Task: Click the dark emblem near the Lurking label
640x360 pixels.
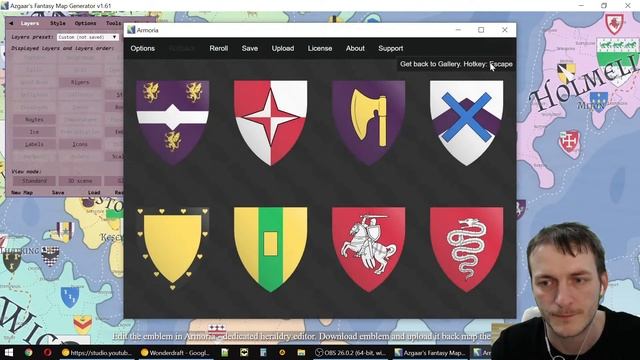Action: [x=11, y=261]
